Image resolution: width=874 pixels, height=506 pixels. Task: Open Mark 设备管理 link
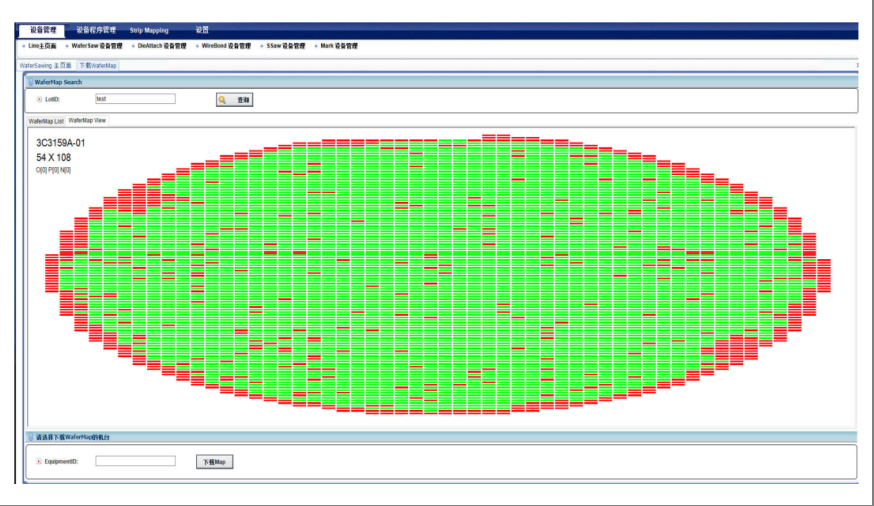(x=339, y=46)
